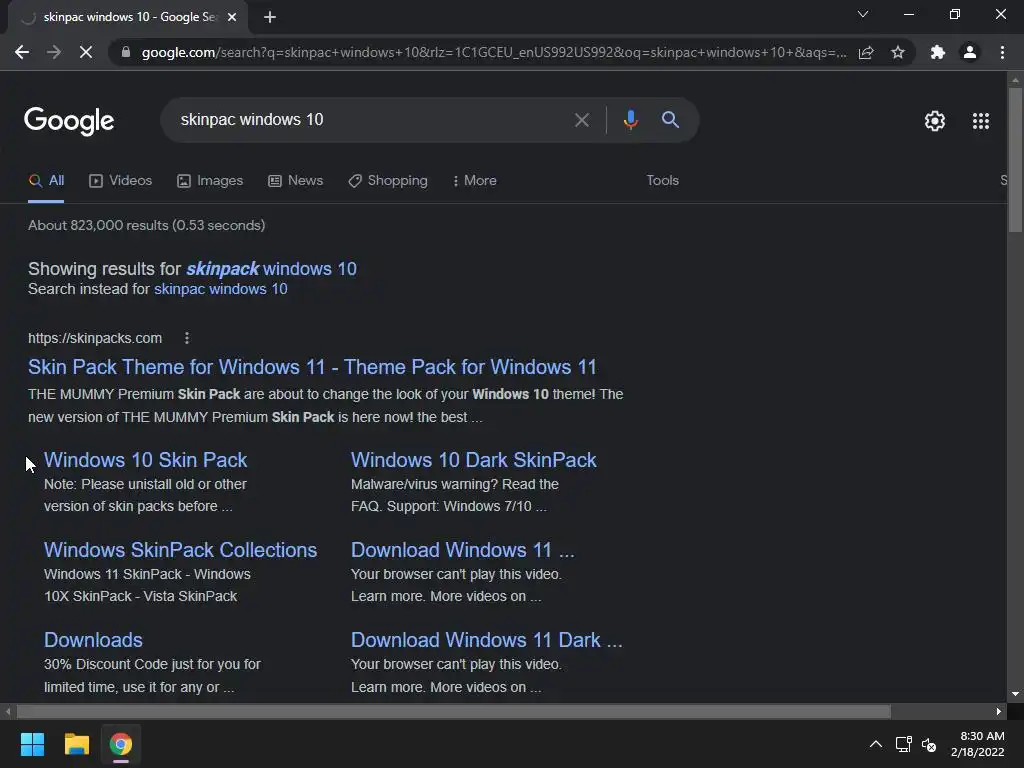Viewport: 1024px width, 768px height.
Task: Click the Chrome taskbar icon
Action: (x=121, y=744)
